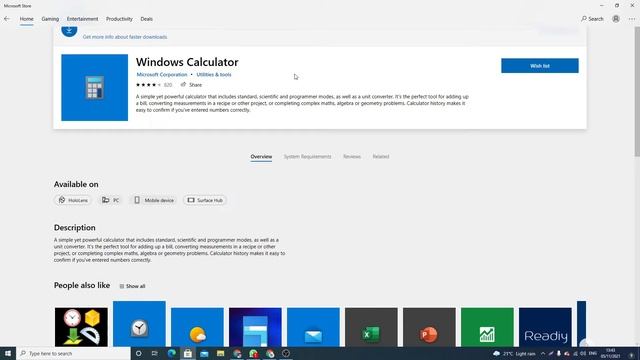
Task: Click the PC availability chip
Action: 110,200
